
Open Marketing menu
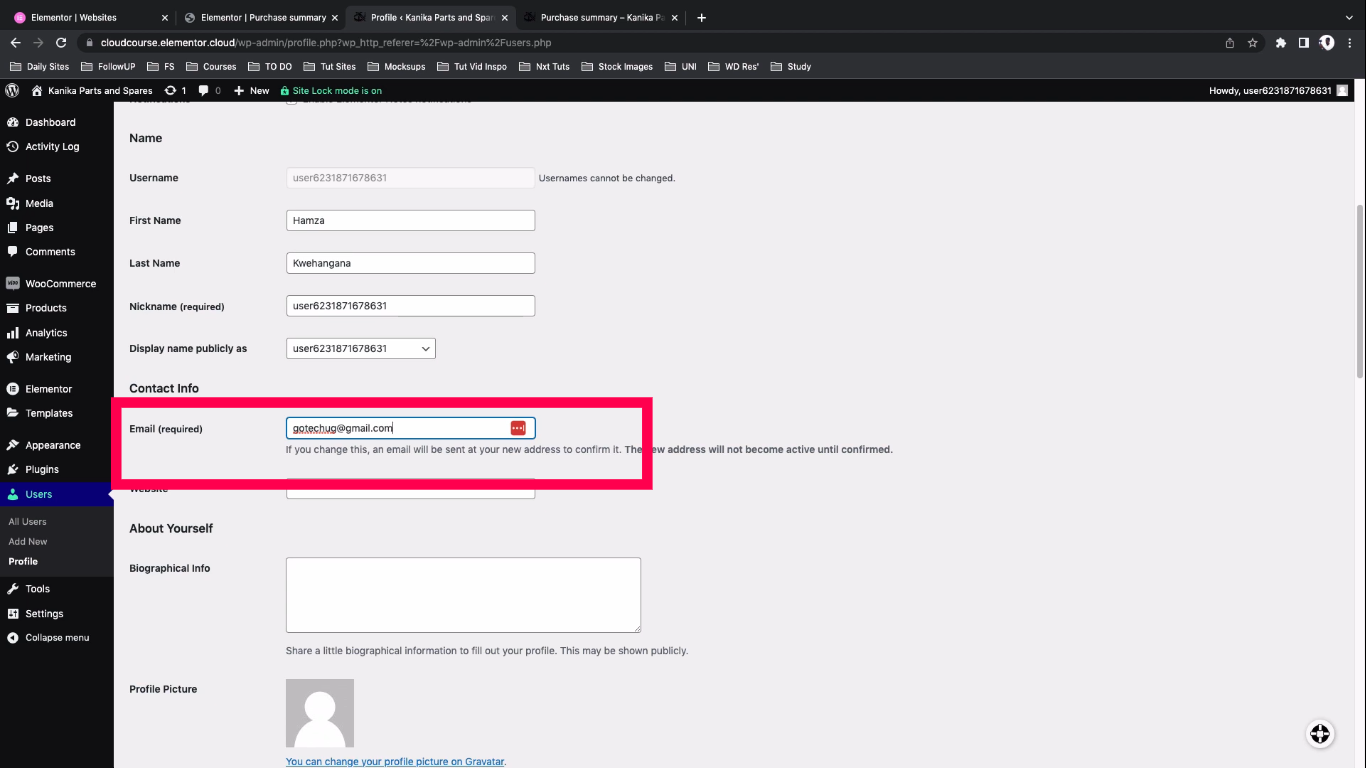(x=48, y=357)
